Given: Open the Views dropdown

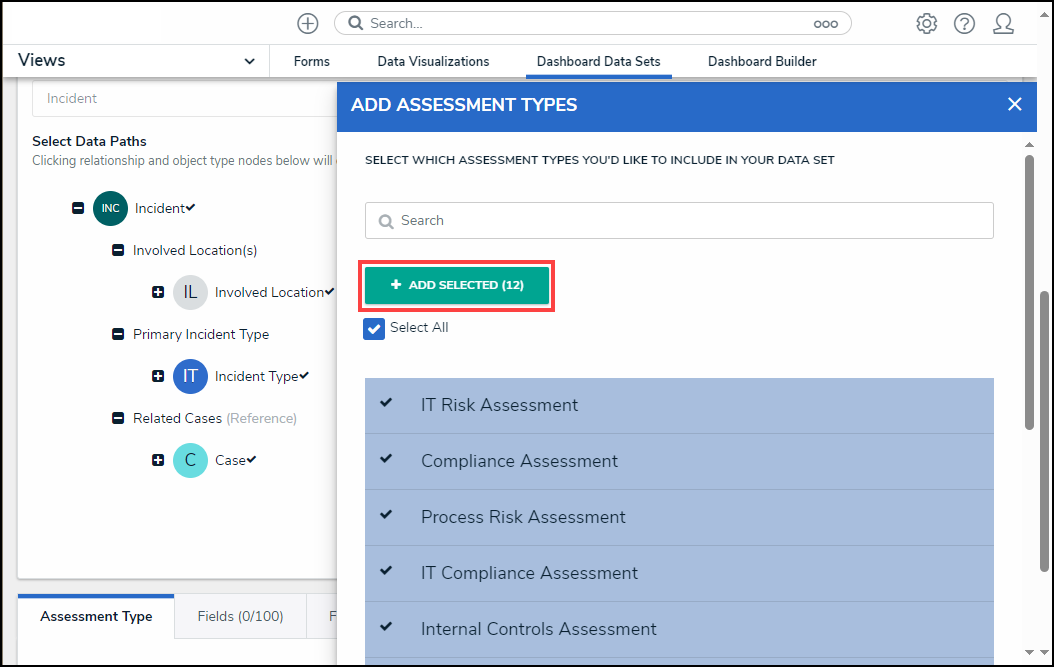Looking at the screenshot, I should pos(249,61).
